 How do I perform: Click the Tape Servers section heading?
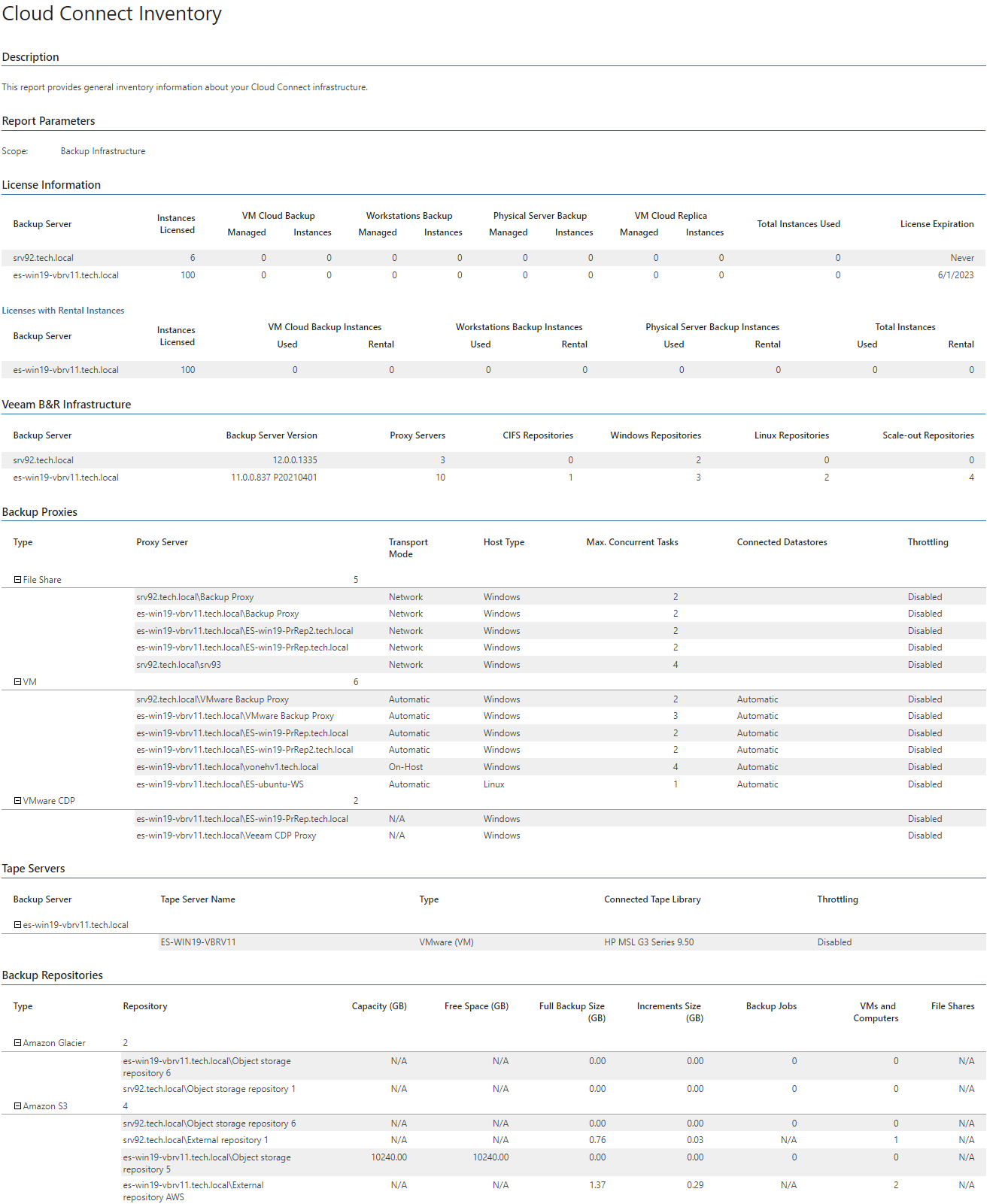coord(33,869)
